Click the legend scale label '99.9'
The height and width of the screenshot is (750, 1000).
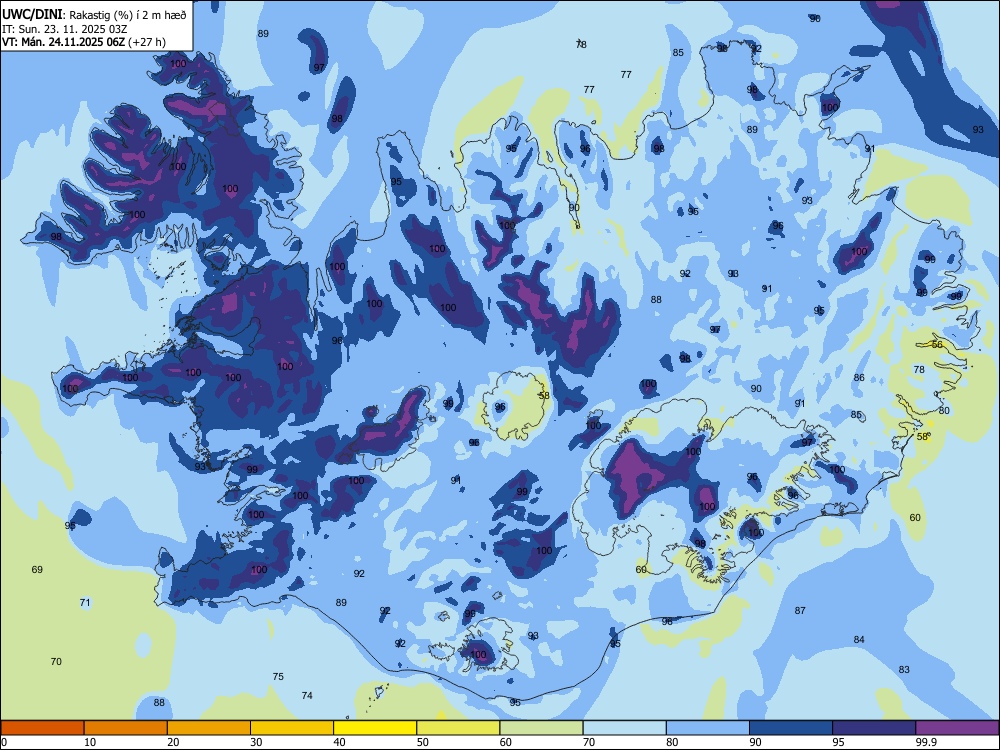pyautogui.click(x=925, y=742)
